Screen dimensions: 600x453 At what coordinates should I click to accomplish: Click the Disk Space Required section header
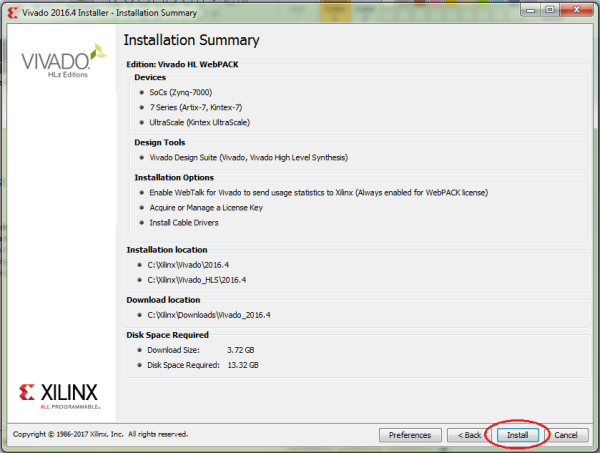[168, 335]
